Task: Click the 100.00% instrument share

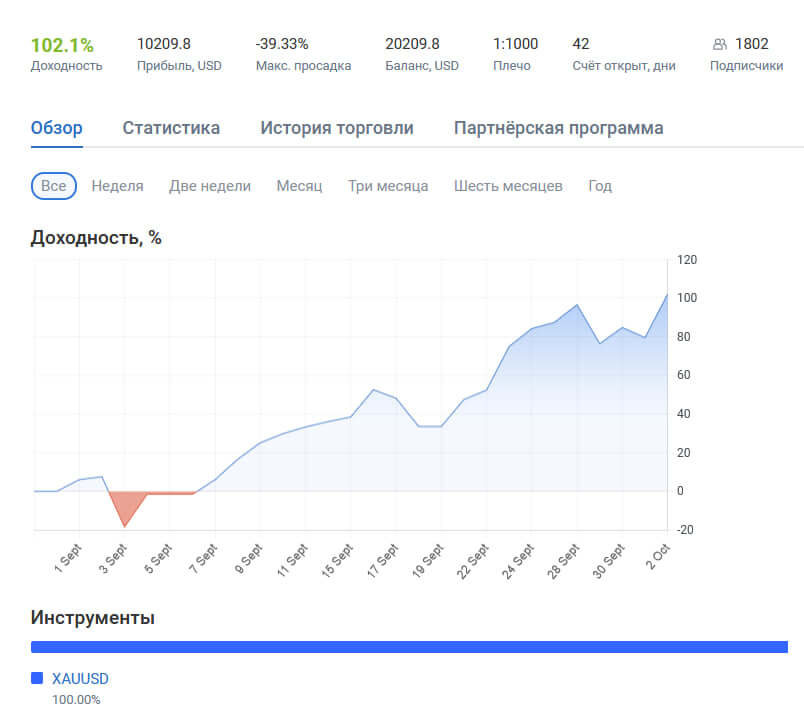Action: 76,700
